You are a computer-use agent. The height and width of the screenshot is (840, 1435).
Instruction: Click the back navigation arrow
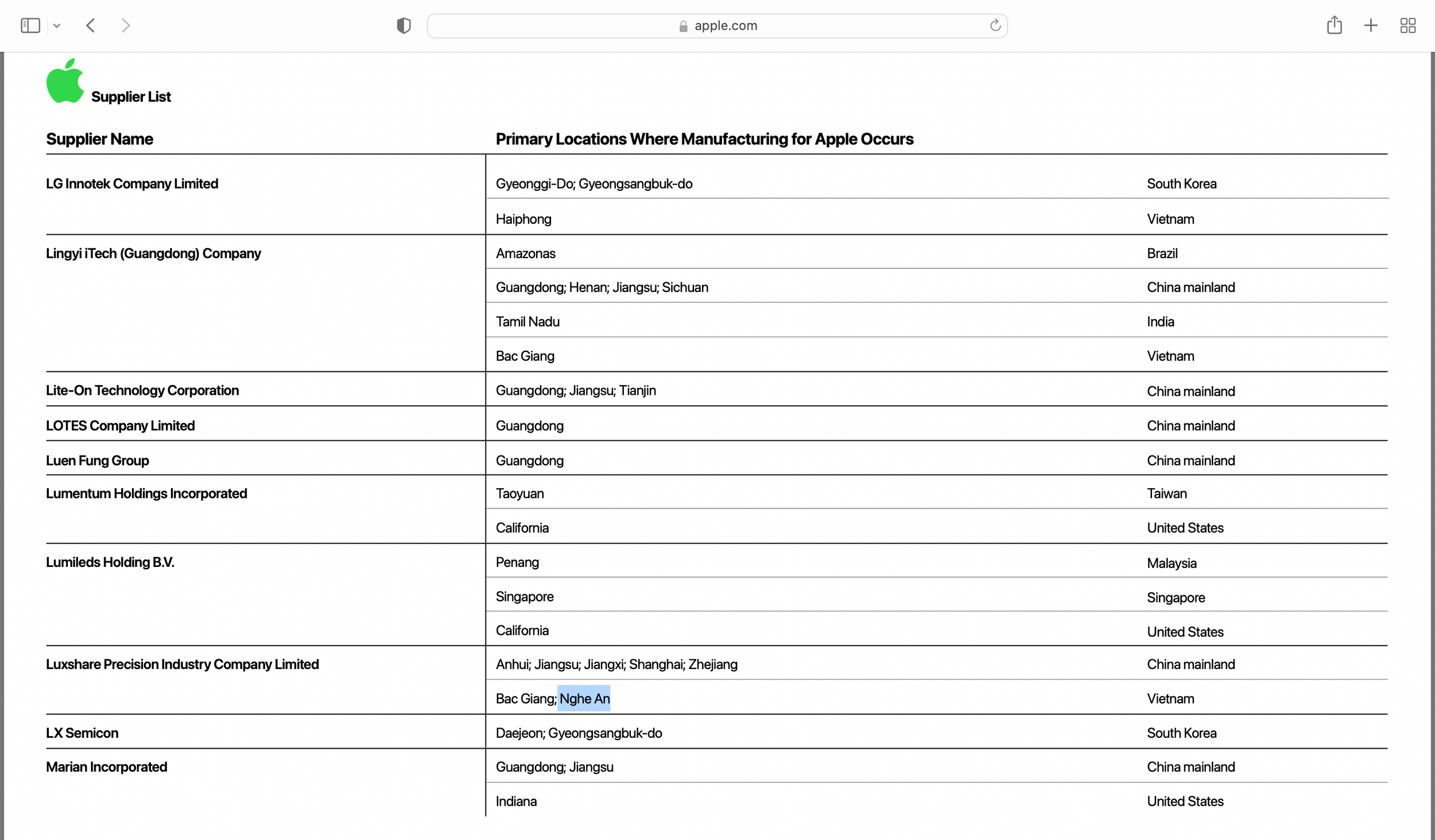pyautogui.click(x=90, y=25)
